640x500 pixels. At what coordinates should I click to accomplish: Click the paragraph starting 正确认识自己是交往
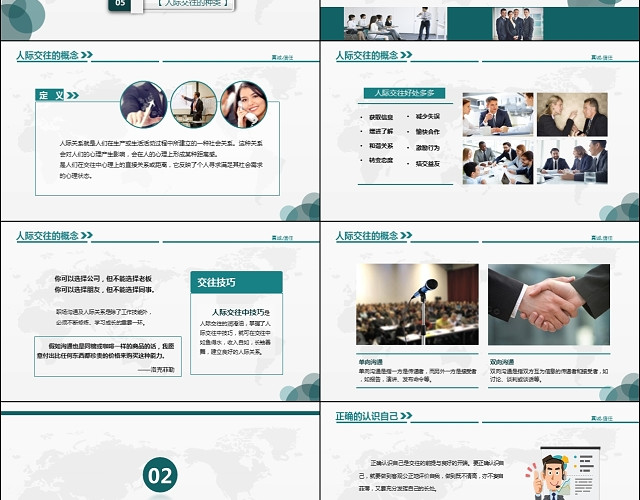431,476
